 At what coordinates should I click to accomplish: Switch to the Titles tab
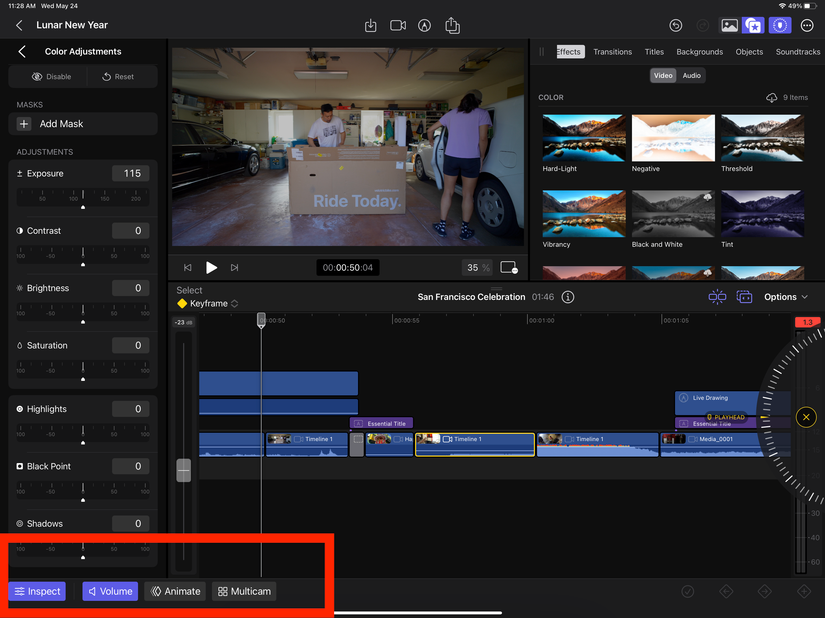[x=654, y=52]
